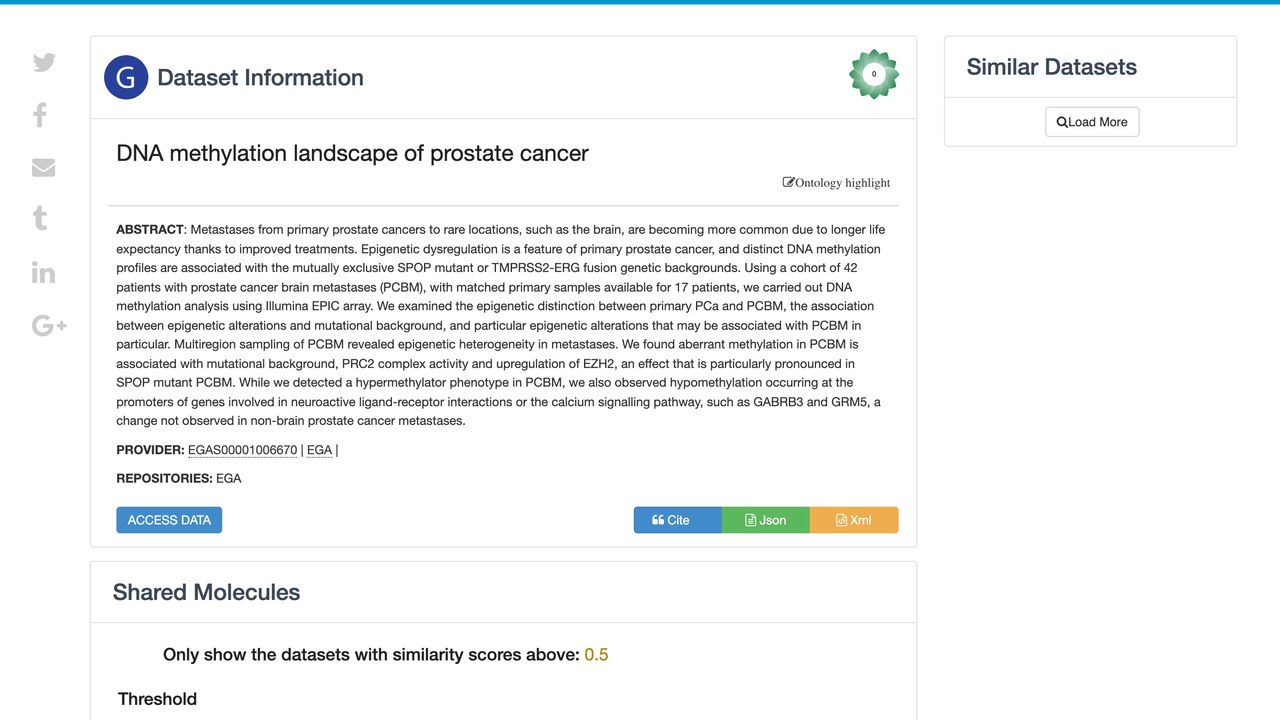Export dataset as Xml

pyautogui.click(x=854, y=520)
